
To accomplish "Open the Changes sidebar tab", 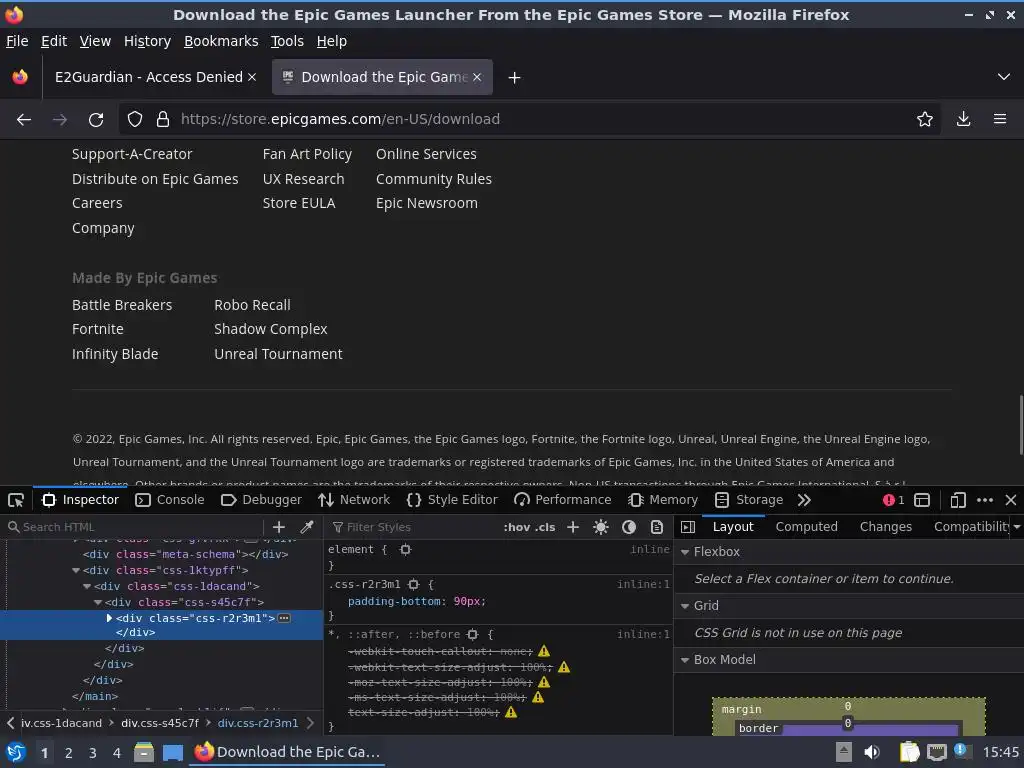I will (x=886, y=527).
